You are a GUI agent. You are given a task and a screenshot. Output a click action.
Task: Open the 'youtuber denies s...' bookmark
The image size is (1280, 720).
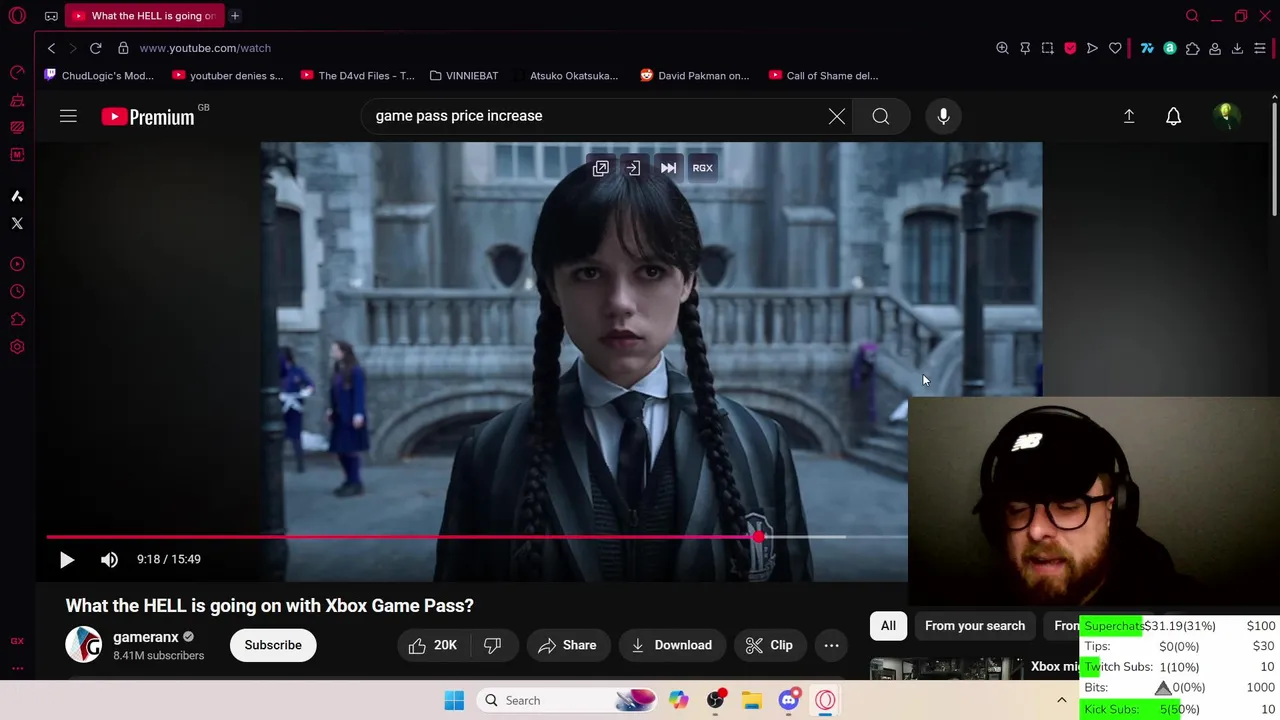(228, 76)
